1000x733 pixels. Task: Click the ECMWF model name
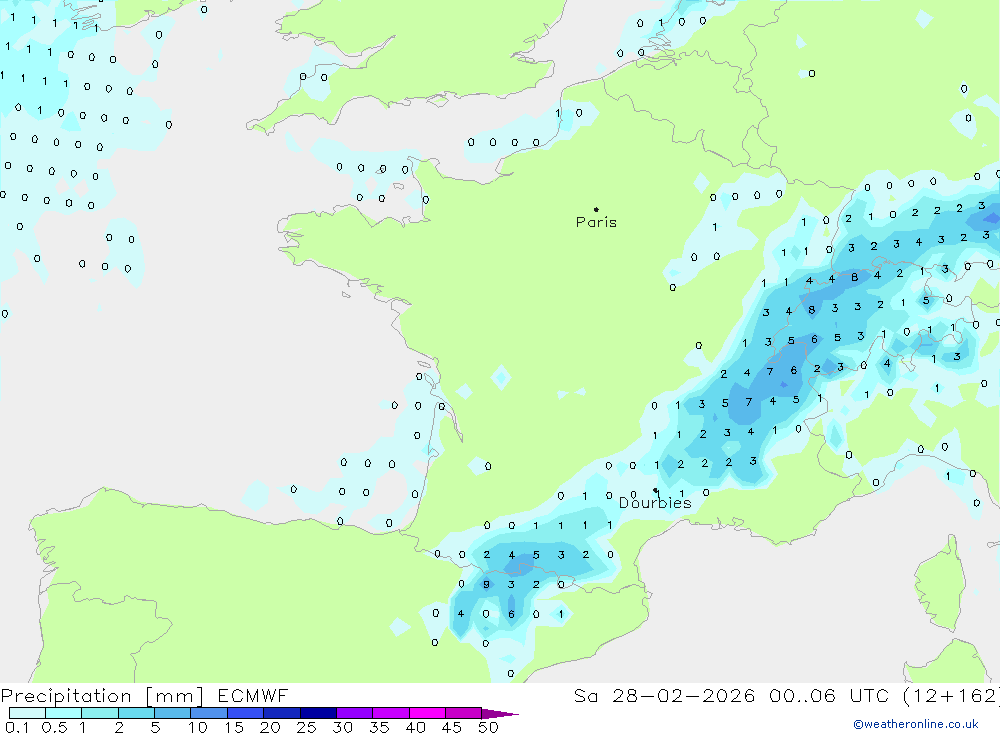coord(253,695)
